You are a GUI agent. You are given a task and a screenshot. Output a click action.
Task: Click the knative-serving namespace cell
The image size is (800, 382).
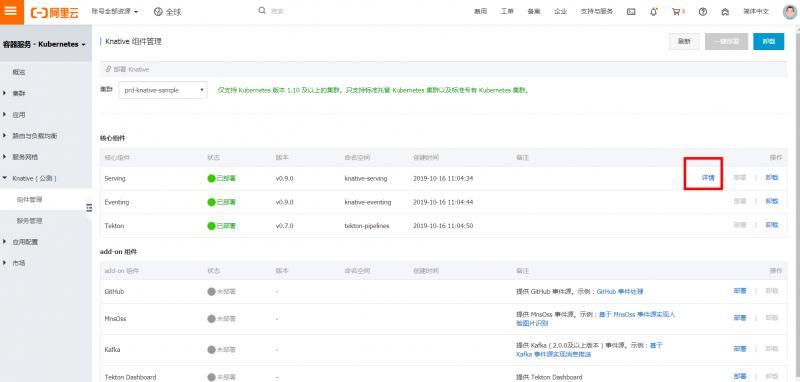point(366,179)
